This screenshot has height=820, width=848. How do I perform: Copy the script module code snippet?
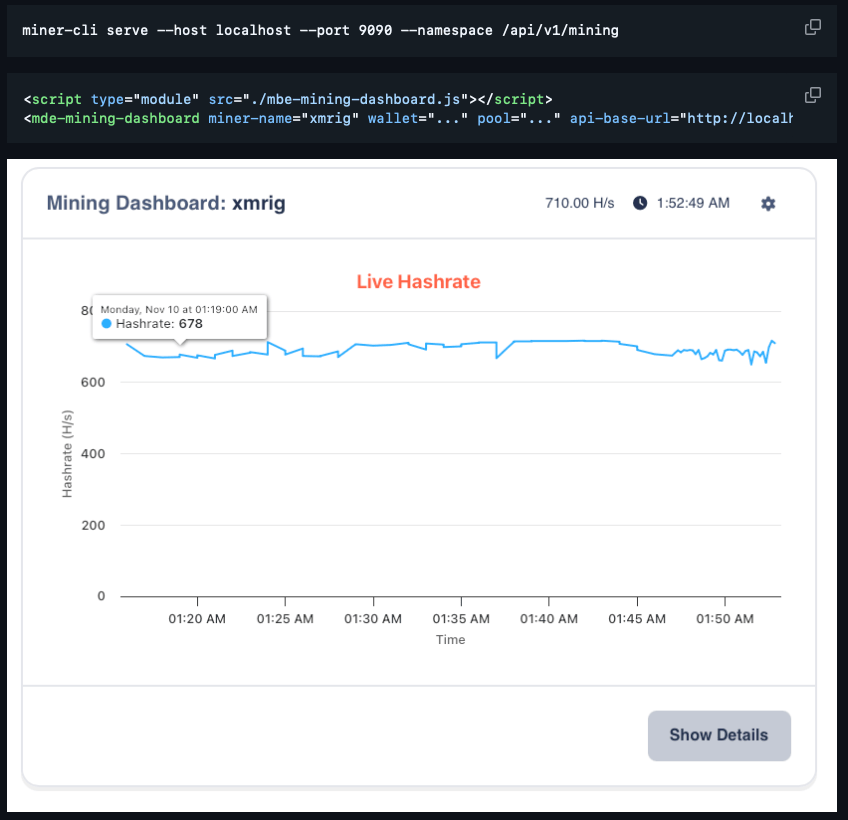coord(813,95)
